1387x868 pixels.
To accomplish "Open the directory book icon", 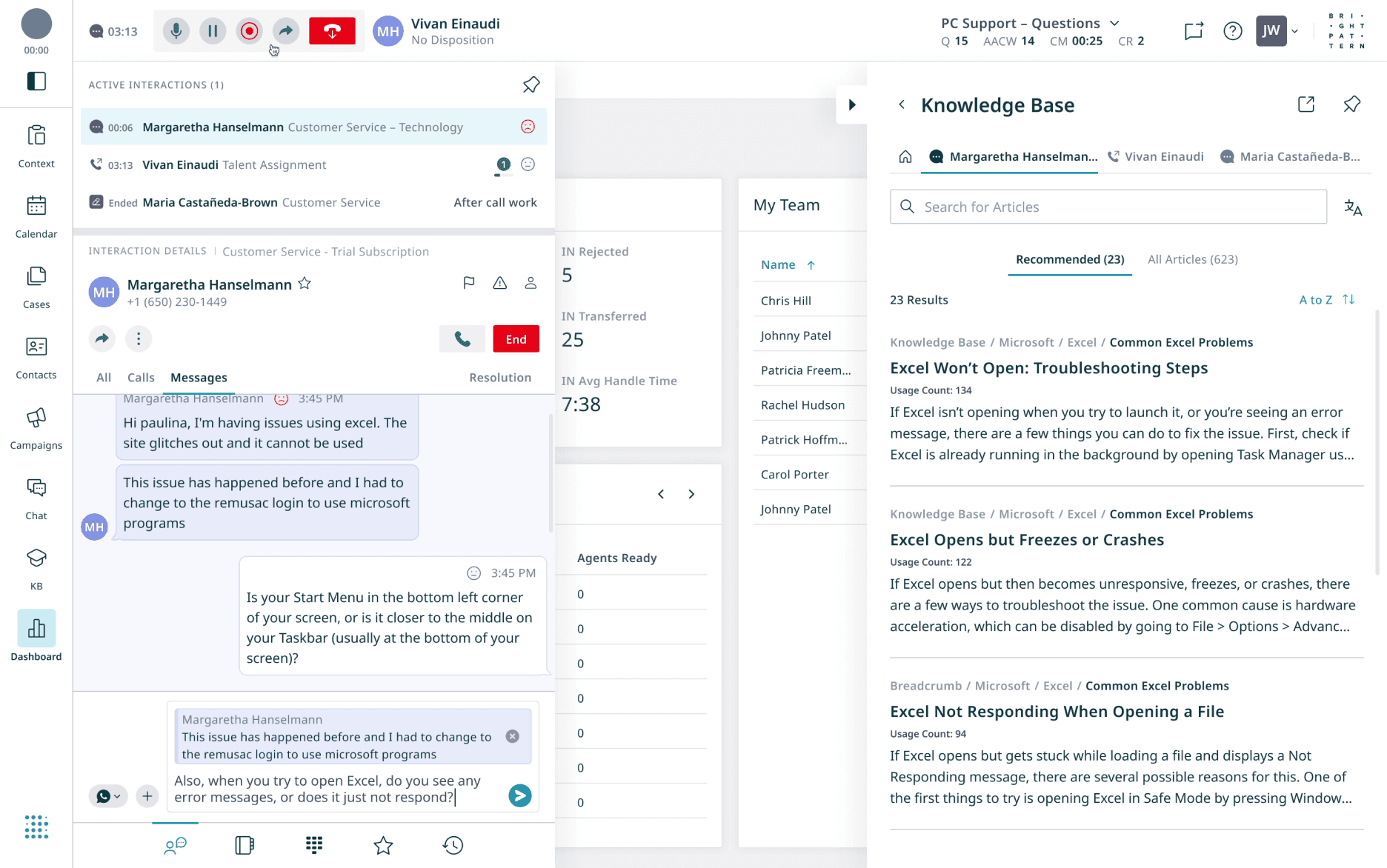I will pos(245,845).
